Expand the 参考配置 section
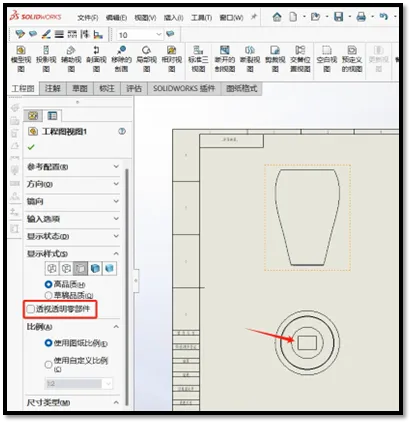 [x=73, y=167]
